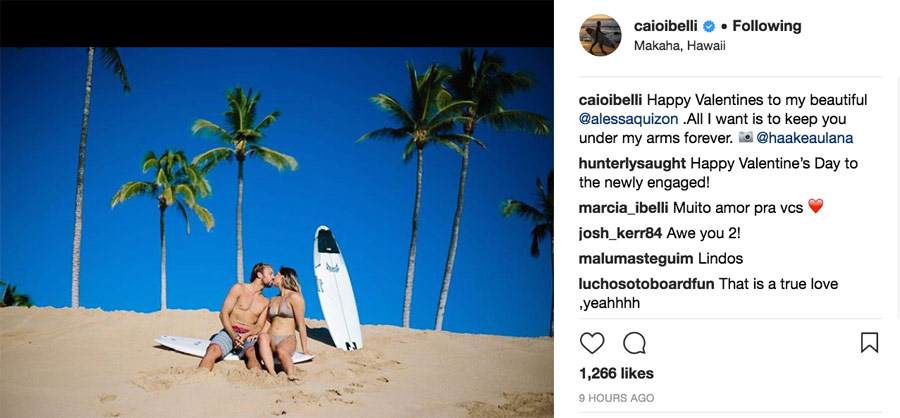Screen dimensions: 900x418
Task: Open josh_kerr84 commenter profile
Action: click(620, 233)
